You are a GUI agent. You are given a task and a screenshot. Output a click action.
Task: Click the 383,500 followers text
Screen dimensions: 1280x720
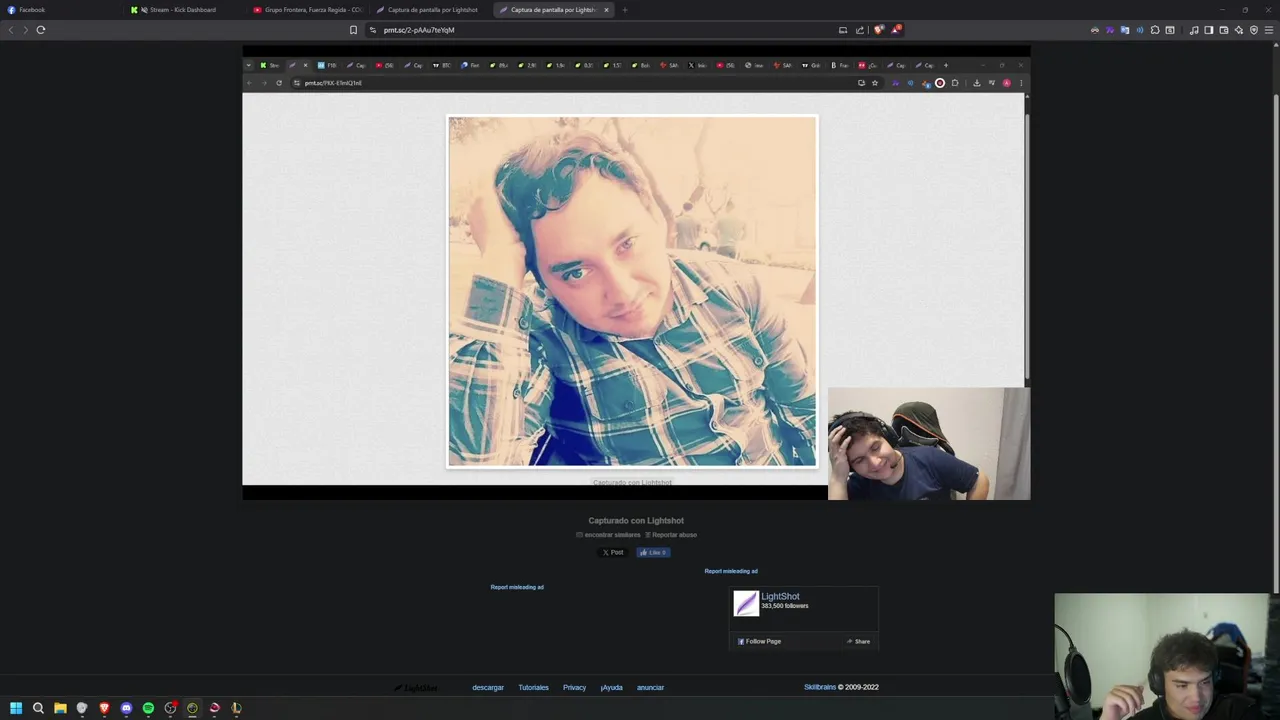[x=785, y=607]
